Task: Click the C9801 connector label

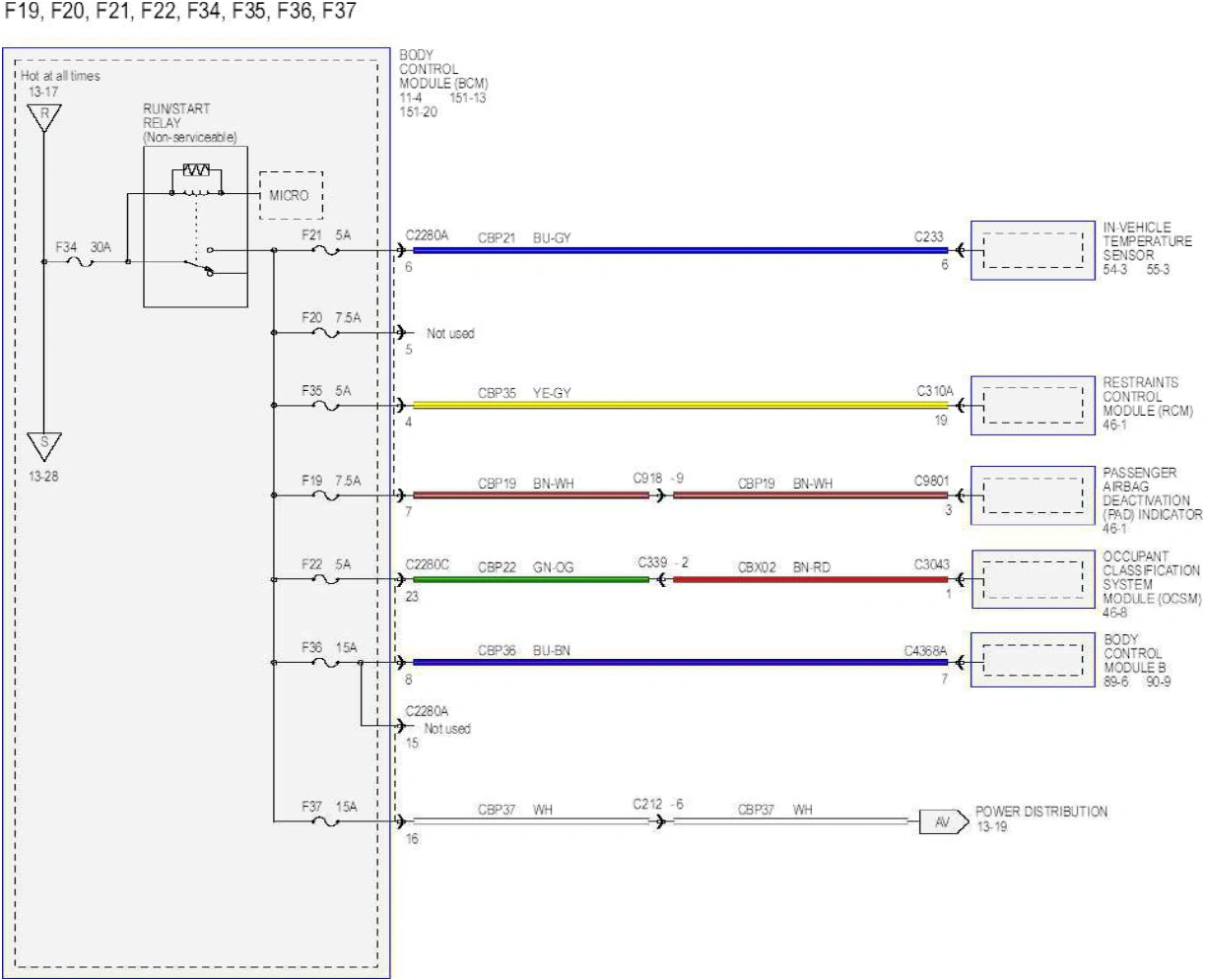Action: pyautogui.click(x=931, y=481)
